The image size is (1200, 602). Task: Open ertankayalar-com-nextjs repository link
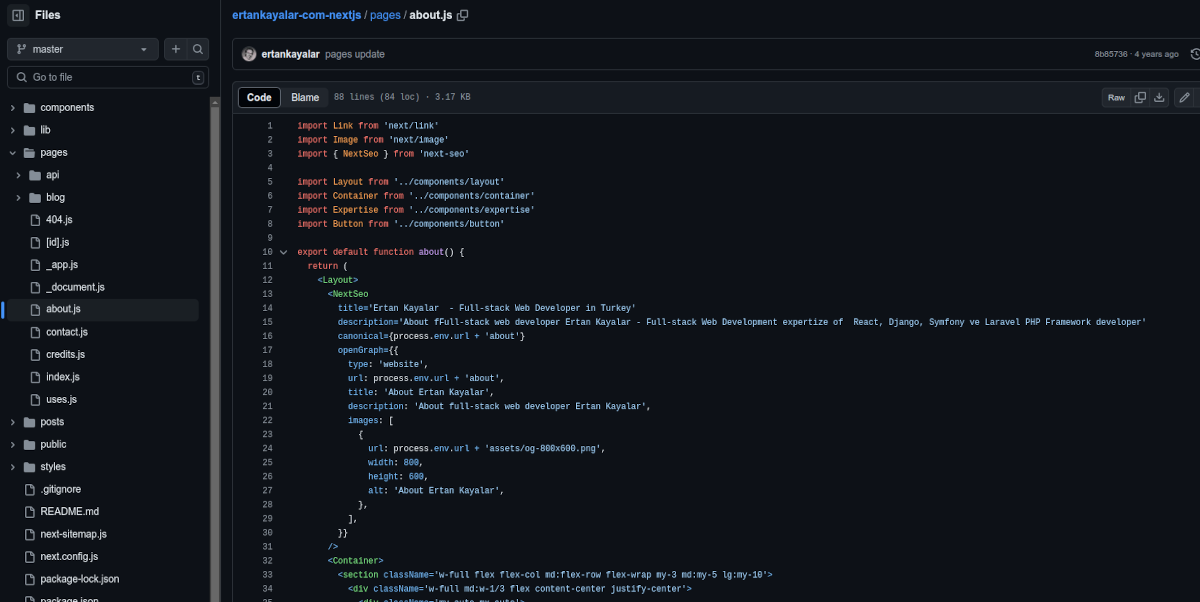pyautogui.click(x=295, y=15)
